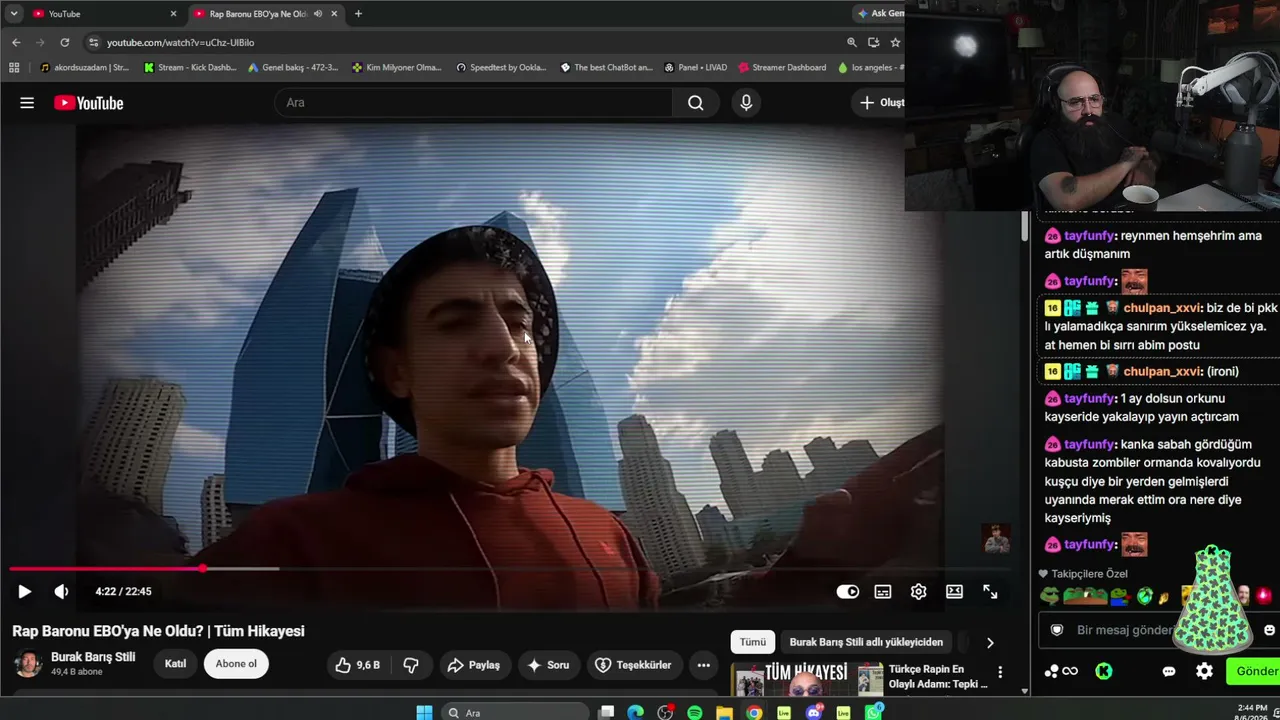Start voice search with the microphone

click(746, 103)
